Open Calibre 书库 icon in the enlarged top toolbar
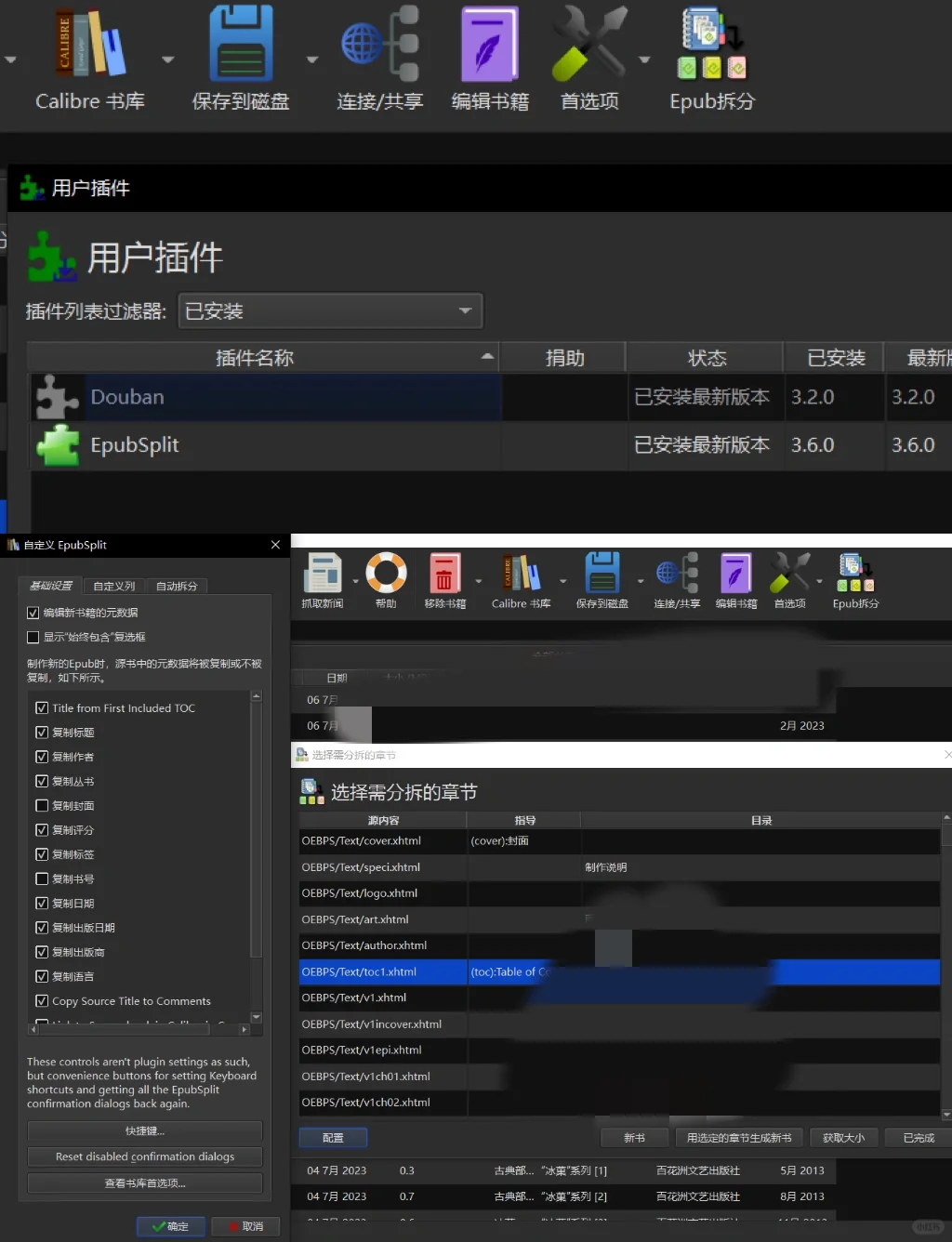Screen dimensions: 952x1242 click(x=91, y=44)
